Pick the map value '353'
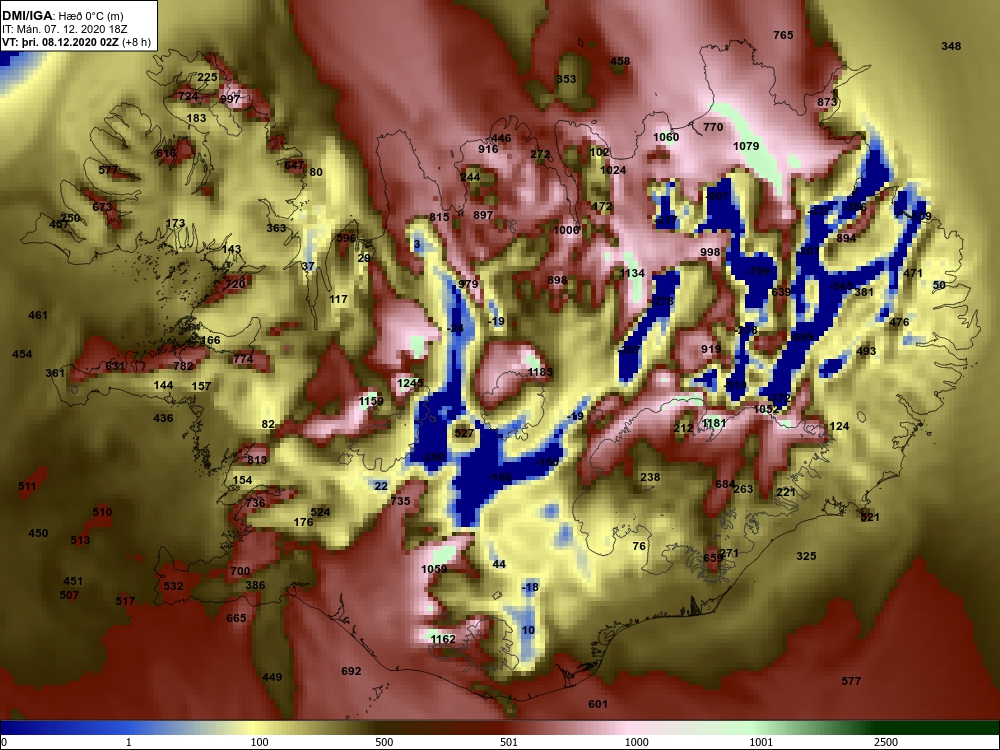 (x=566, y=79)
